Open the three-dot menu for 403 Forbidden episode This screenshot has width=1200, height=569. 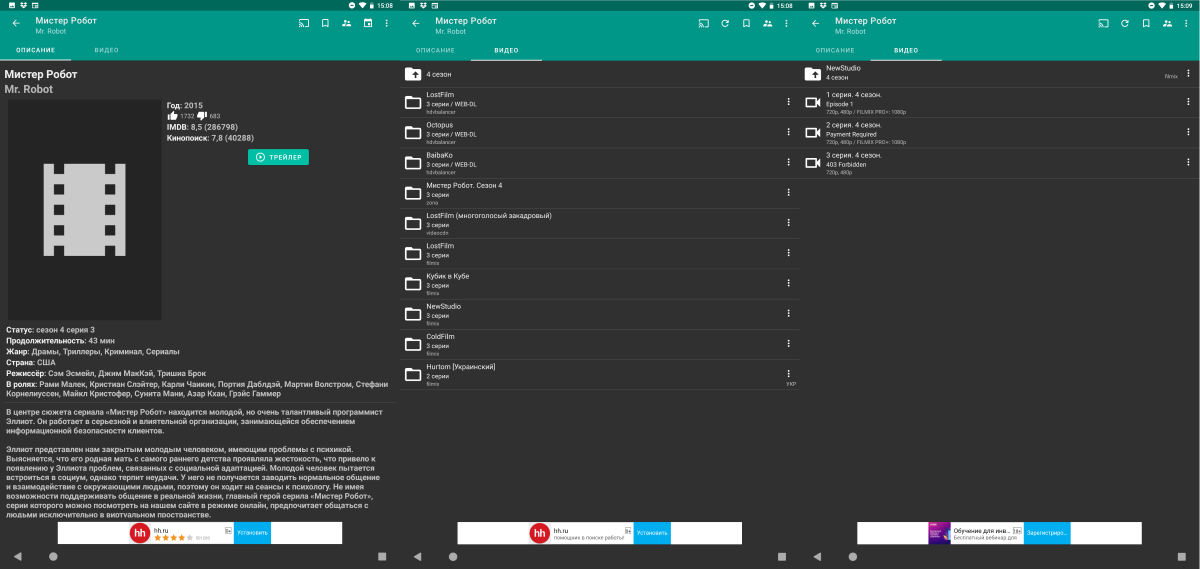pos(1188,161)
